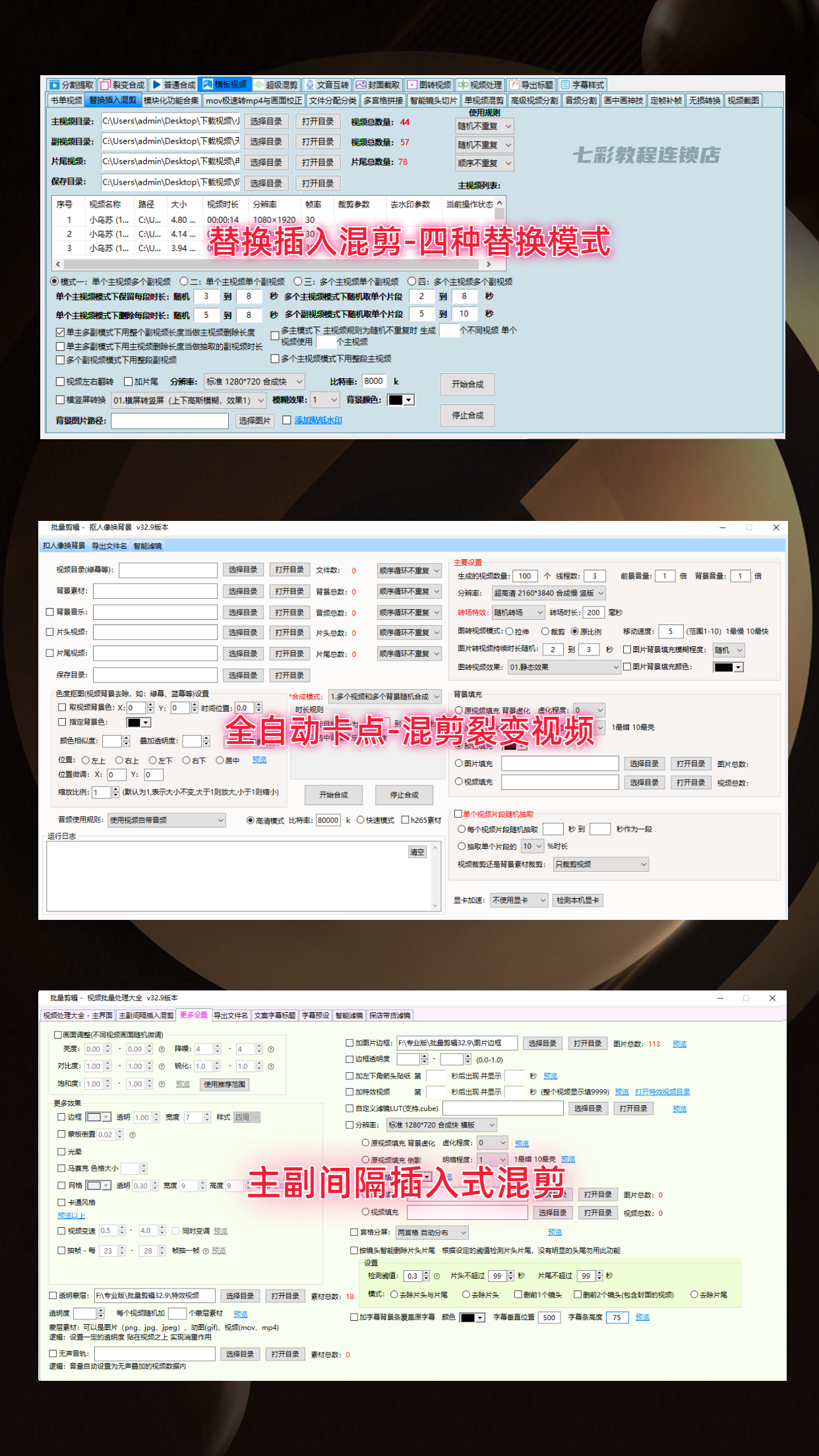819x1456 pixels.
Task: Click the help icon in the 降噪 row
Action: click(x=271, y=1049)
